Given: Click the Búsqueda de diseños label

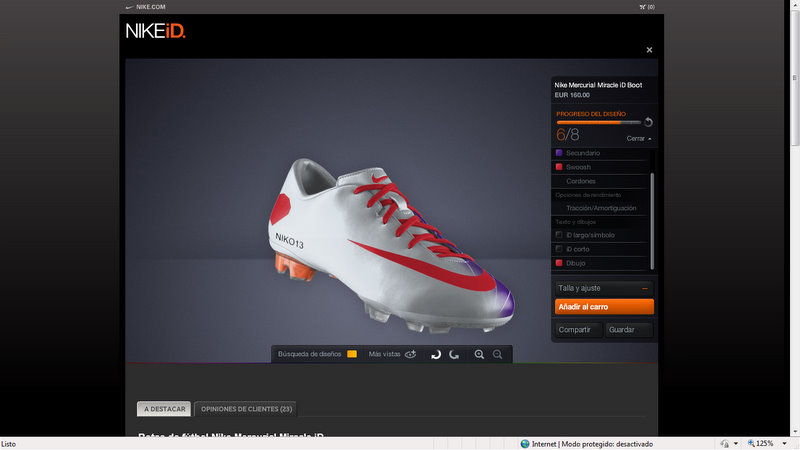Looking at the screenshot, I should click(309, 354).
